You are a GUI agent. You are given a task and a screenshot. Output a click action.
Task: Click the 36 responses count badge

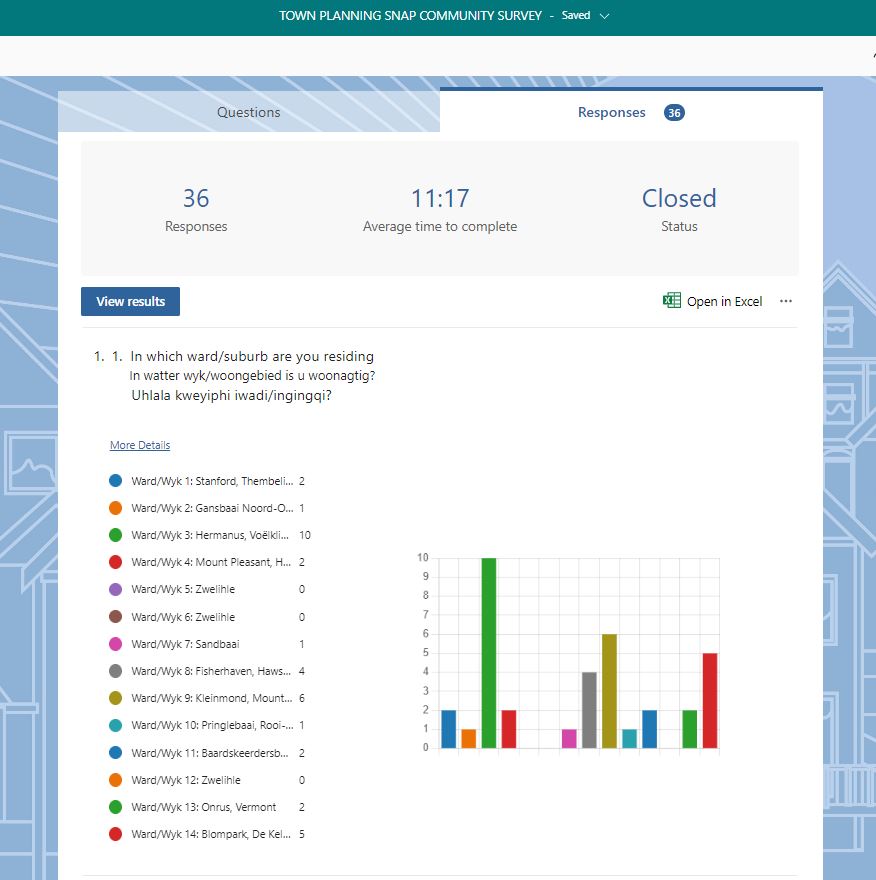tap(674, 113)
